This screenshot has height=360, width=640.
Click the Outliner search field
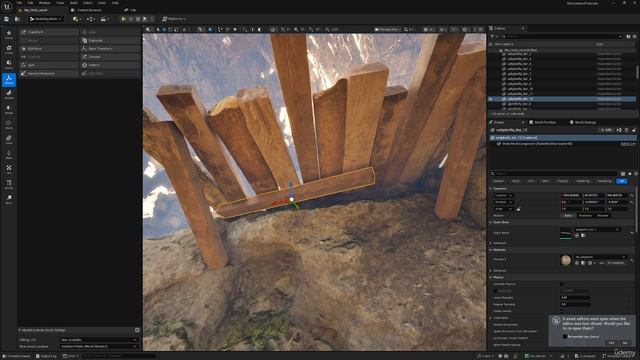562,36
